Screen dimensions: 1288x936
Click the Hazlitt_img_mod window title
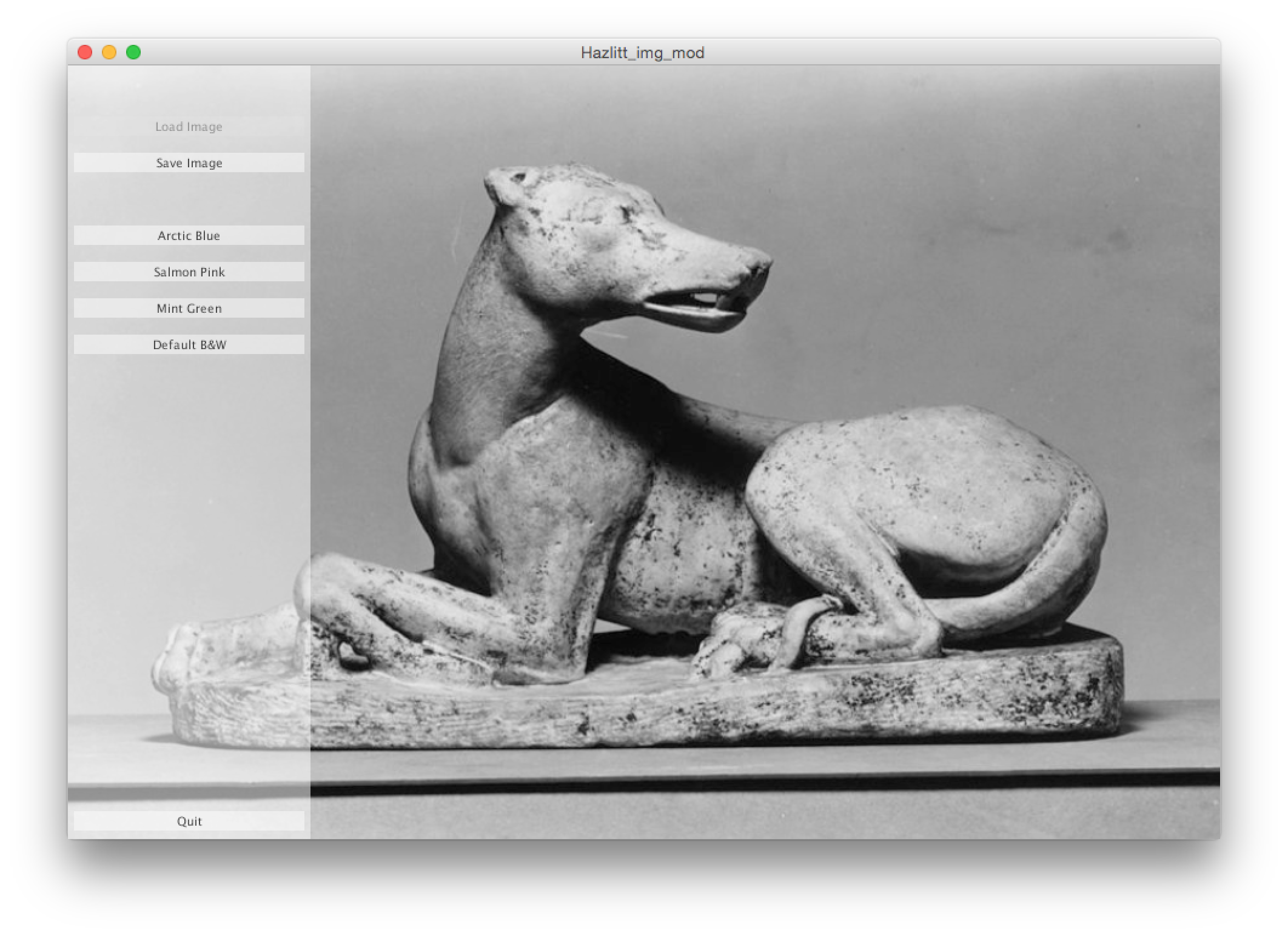[x=643, y=53]
